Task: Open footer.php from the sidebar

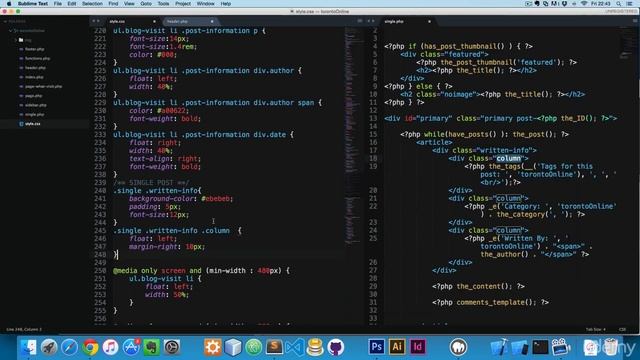Action: 34,49
